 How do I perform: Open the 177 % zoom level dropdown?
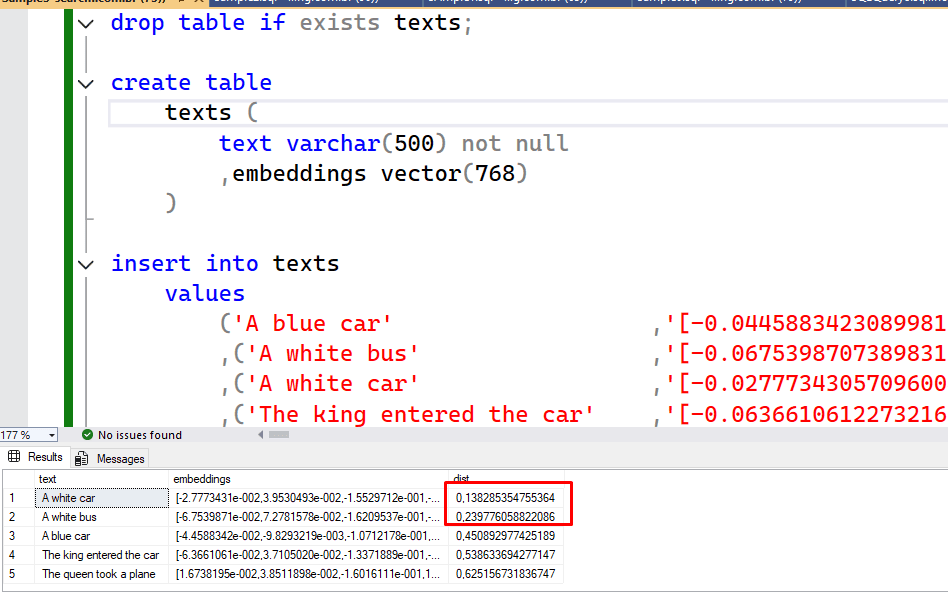pyautogui.click(x=52, y=435)
